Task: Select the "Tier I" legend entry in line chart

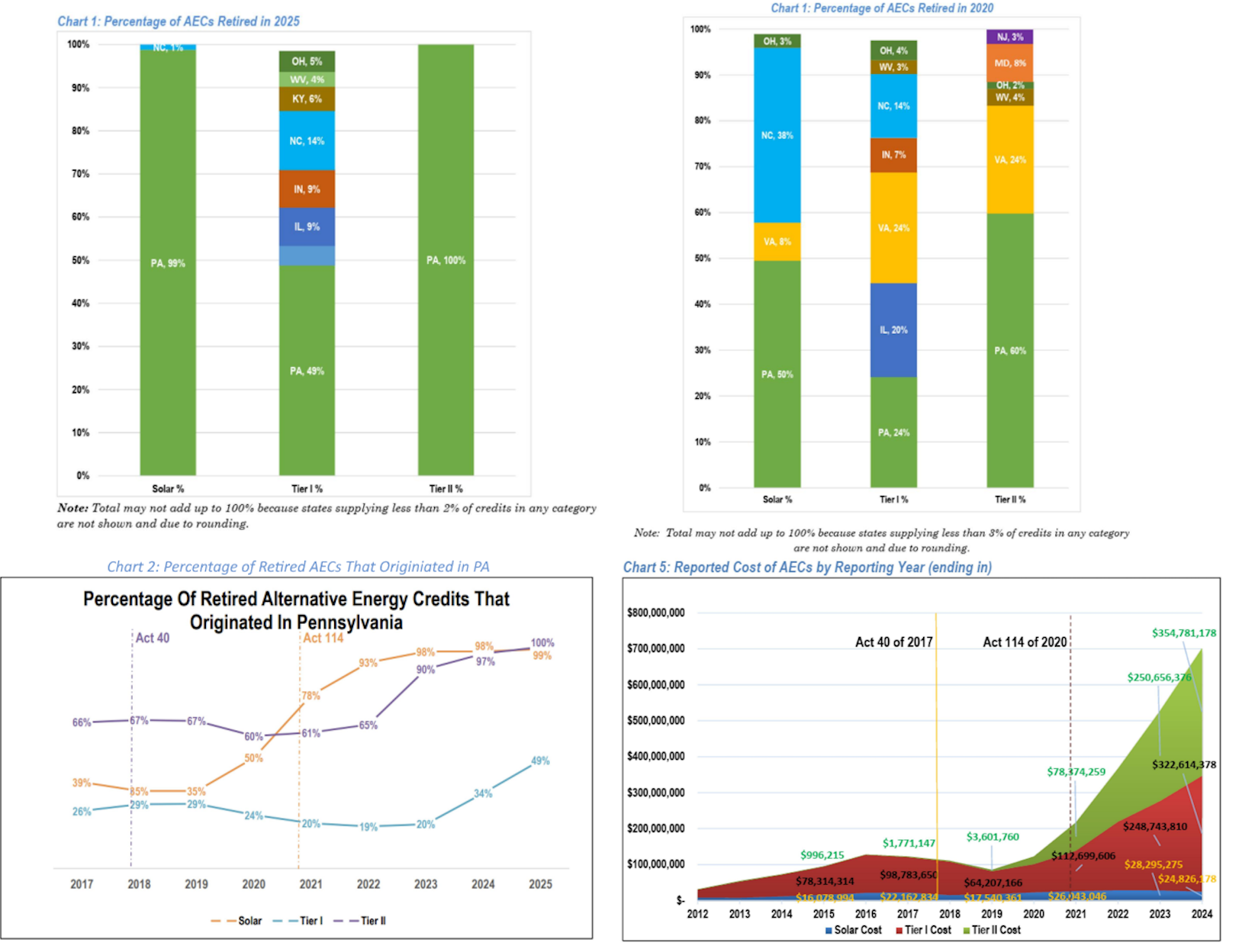Action: [298, 921]
